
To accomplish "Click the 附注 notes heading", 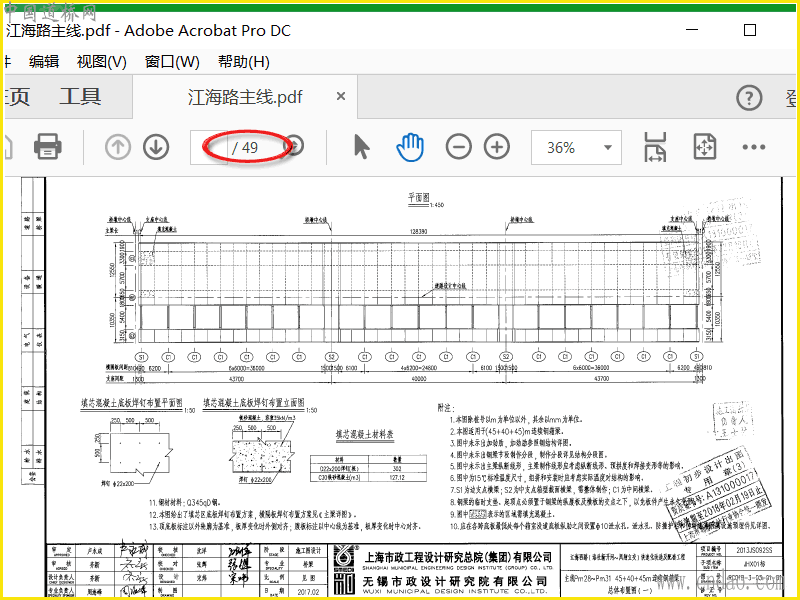I will (x=445, y=408).
